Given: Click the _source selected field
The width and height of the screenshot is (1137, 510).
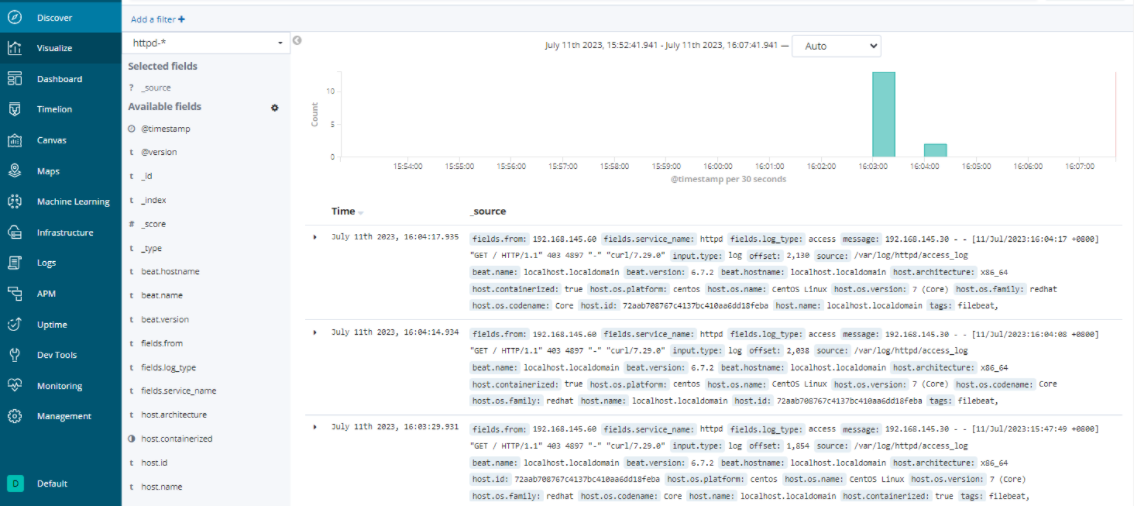Looking at the screenshot, I should [156, 87].
